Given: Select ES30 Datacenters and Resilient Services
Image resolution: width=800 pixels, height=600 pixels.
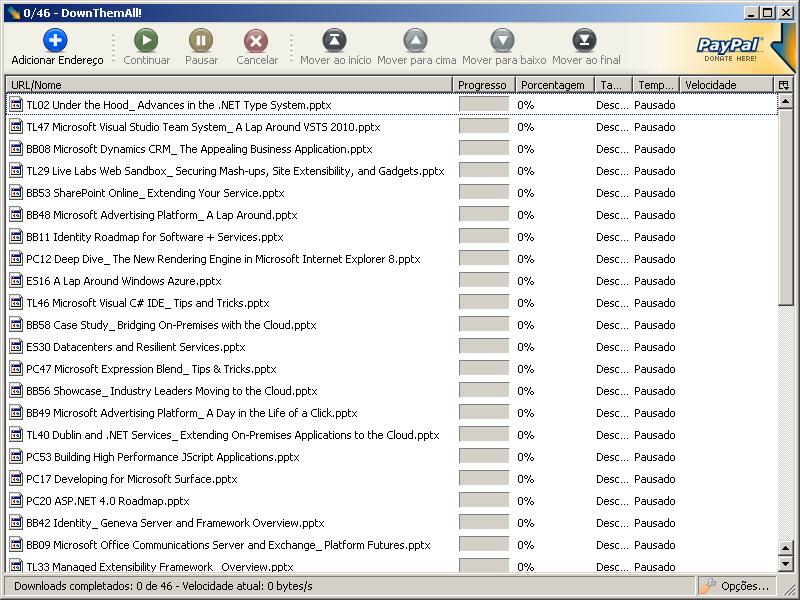Looking at the screenshot, I should click(392, 347).
